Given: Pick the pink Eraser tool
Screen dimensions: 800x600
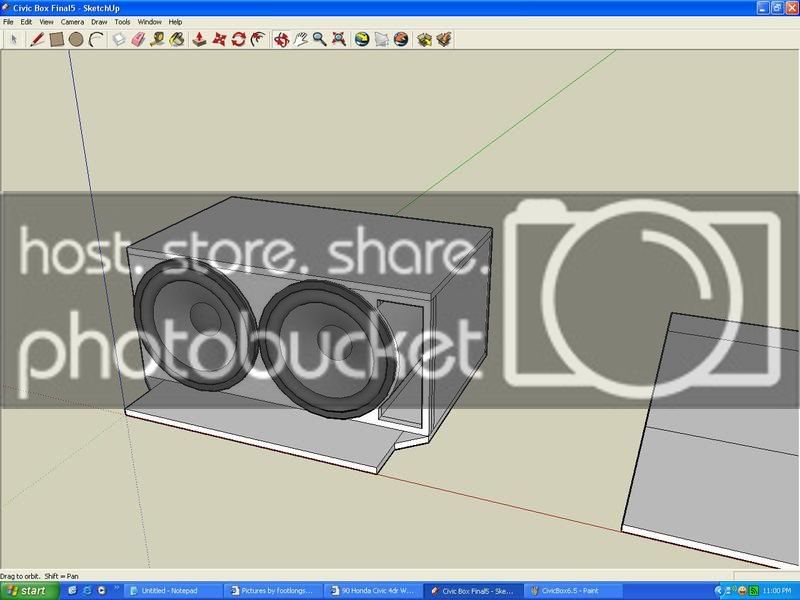Looking at the screenshot, I should pos(138,39).
